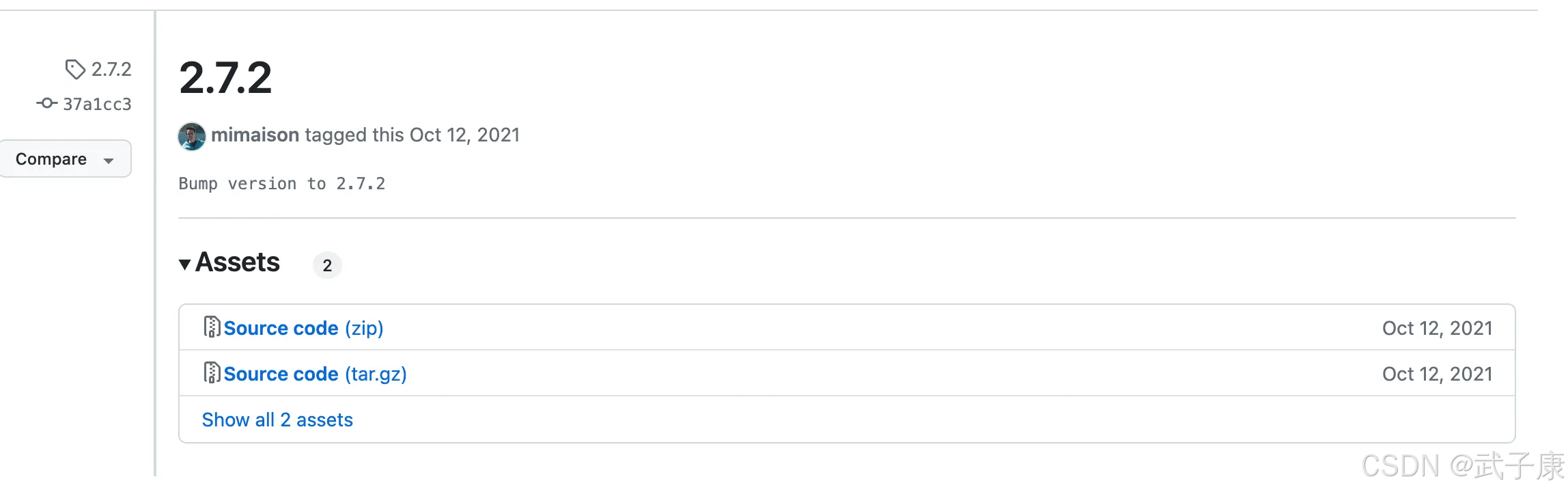This screenshot has height=492, width=1568.
Task: Click the Assets heading text
Action: click(x=238, y=262)
